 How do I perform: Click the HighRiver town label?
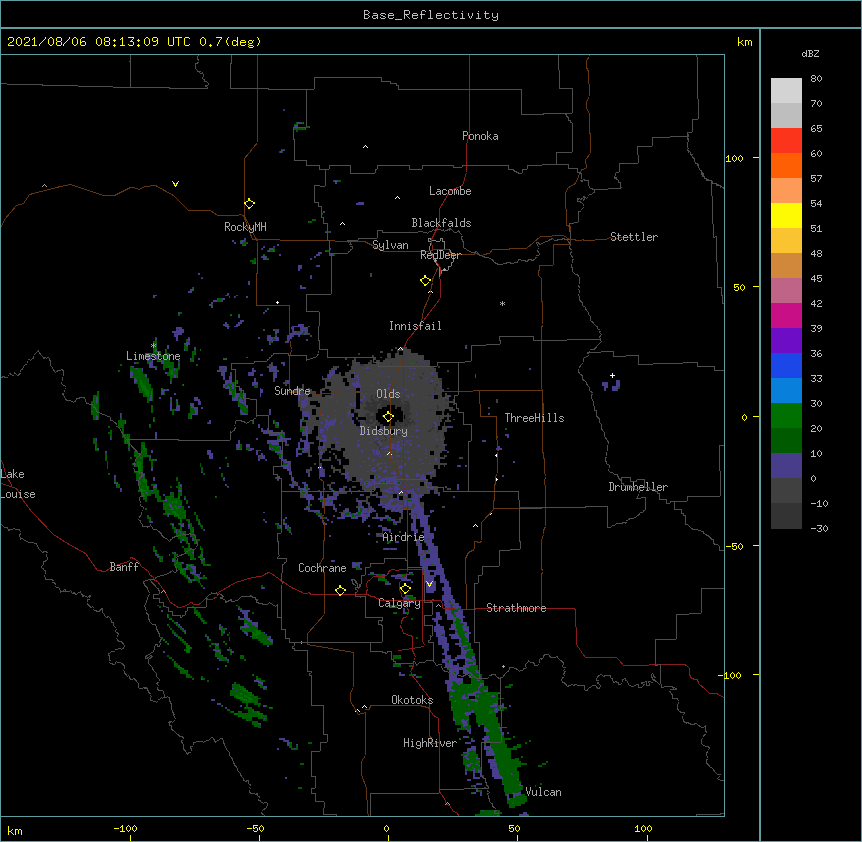point(430,743)
